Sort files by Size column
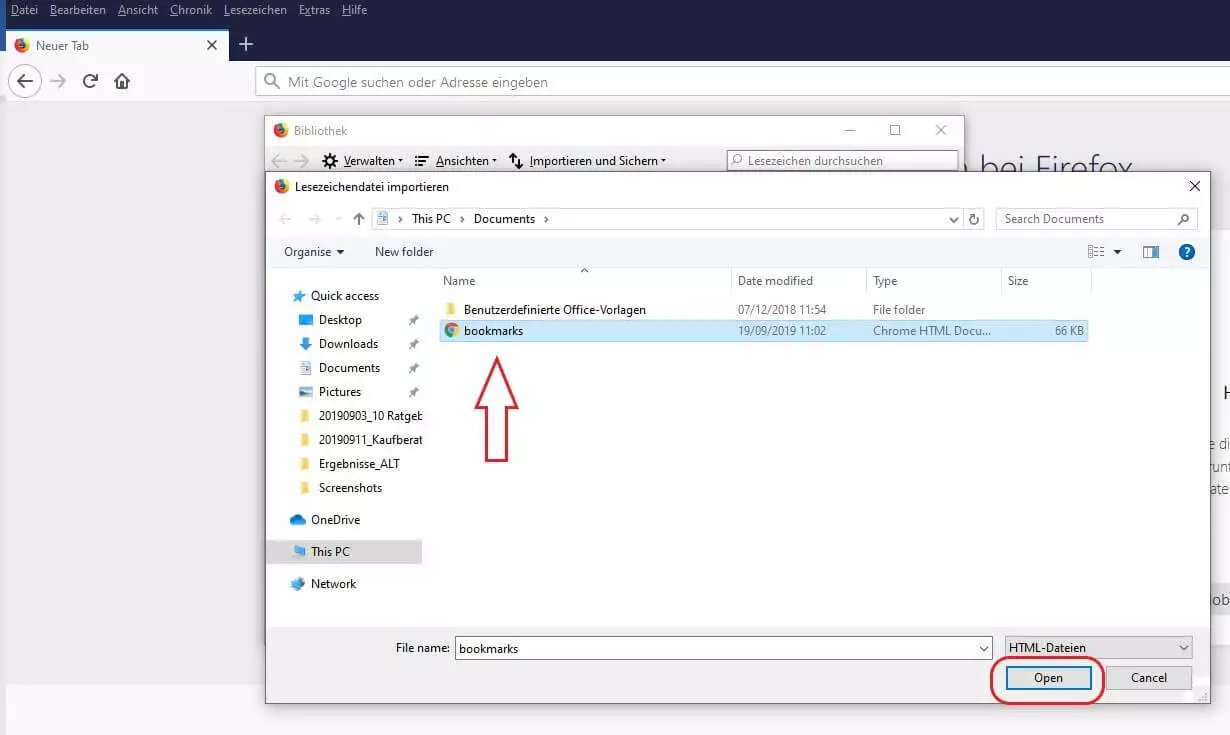The height and width of the screenshot is (735, 1230). [1045, 281]
